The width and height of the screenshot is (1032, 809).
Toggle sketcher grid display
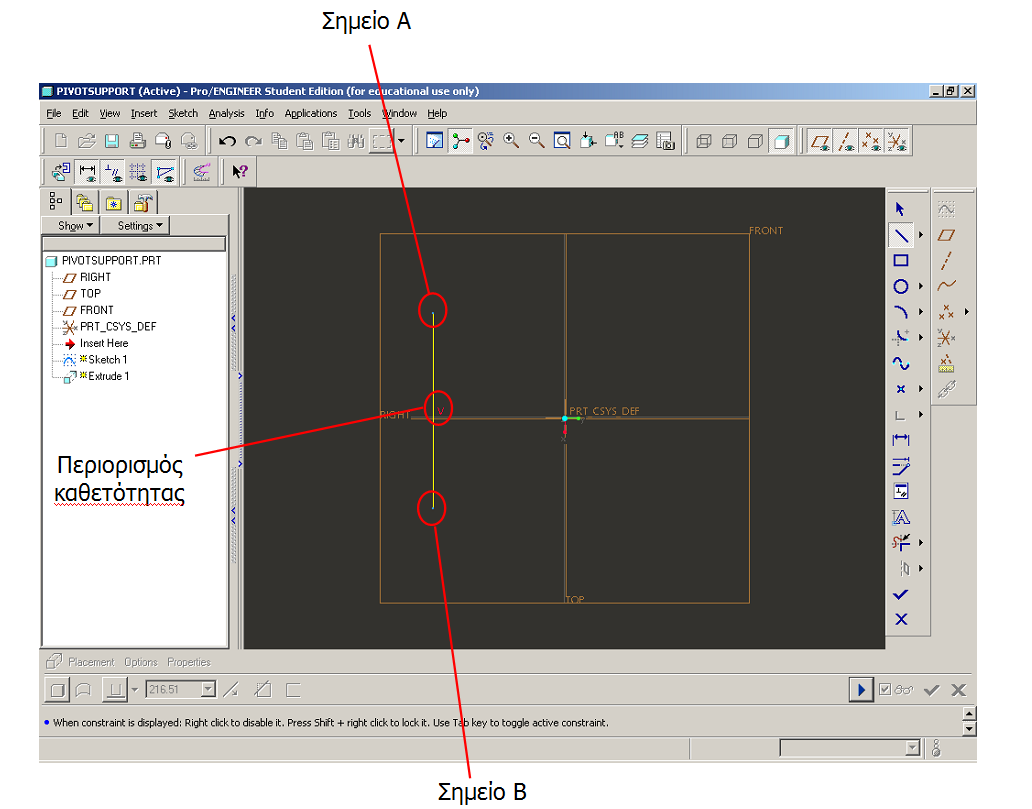[x=139, y=172]
